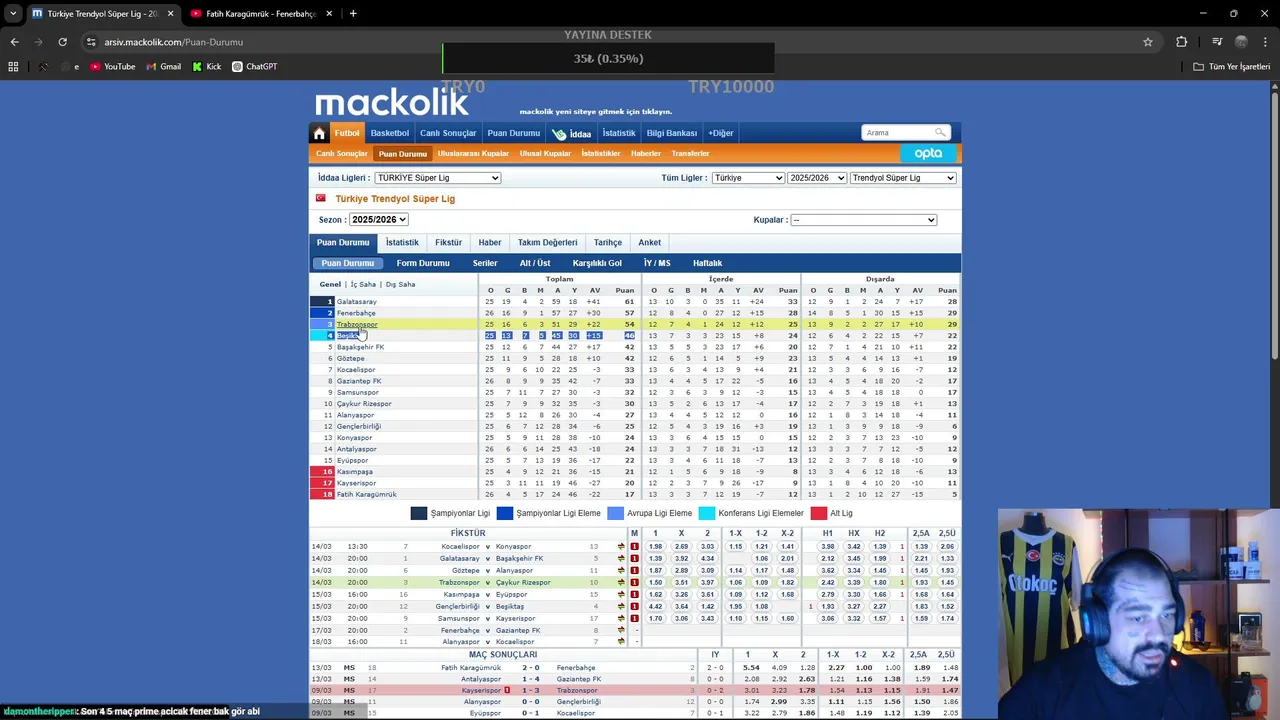
Task: Open the opta logo link
Action: pyautogui.click(x=928, y=153)
